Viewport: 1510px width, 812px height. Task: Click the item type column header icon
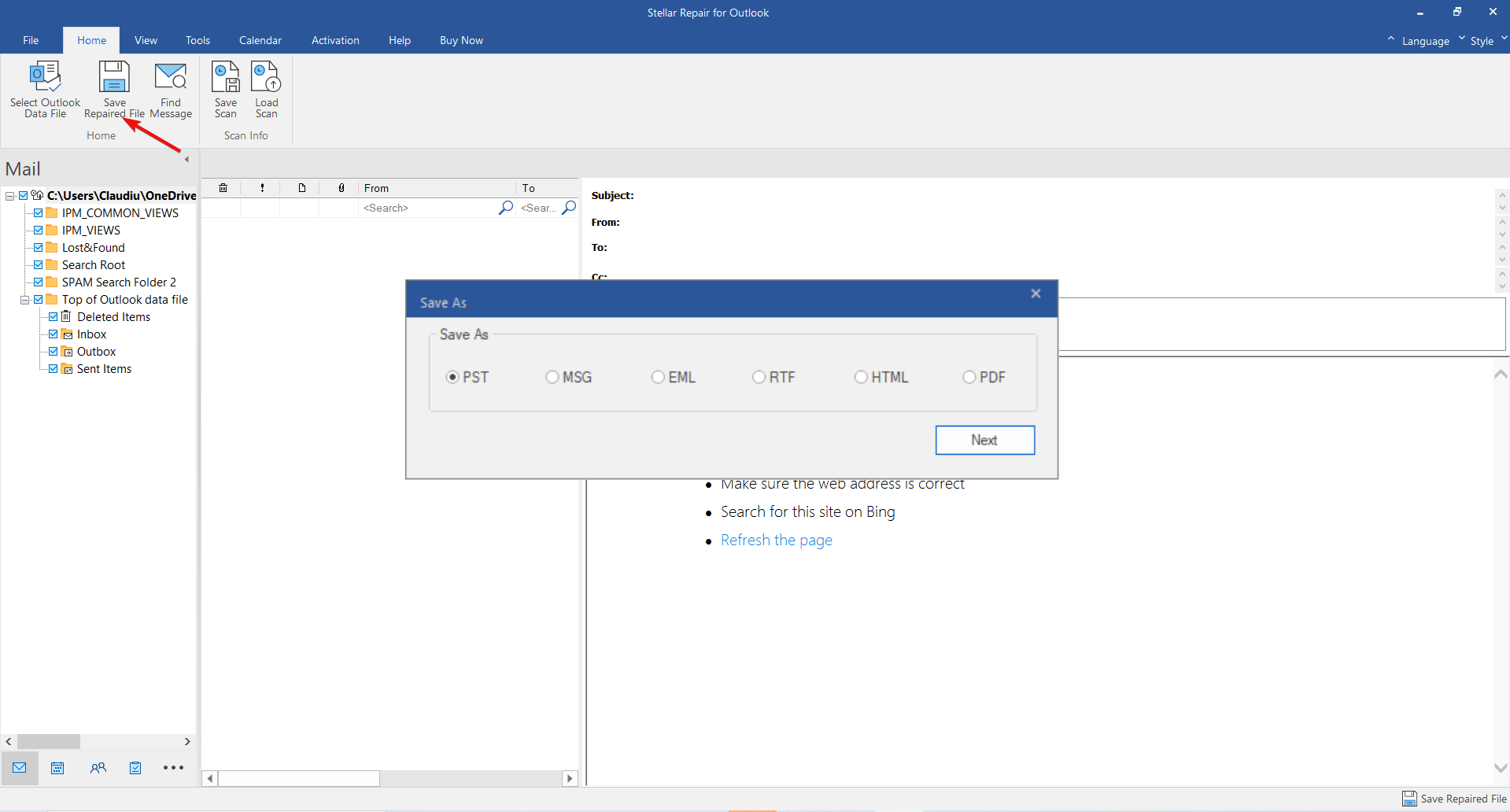tap(301, 188)
